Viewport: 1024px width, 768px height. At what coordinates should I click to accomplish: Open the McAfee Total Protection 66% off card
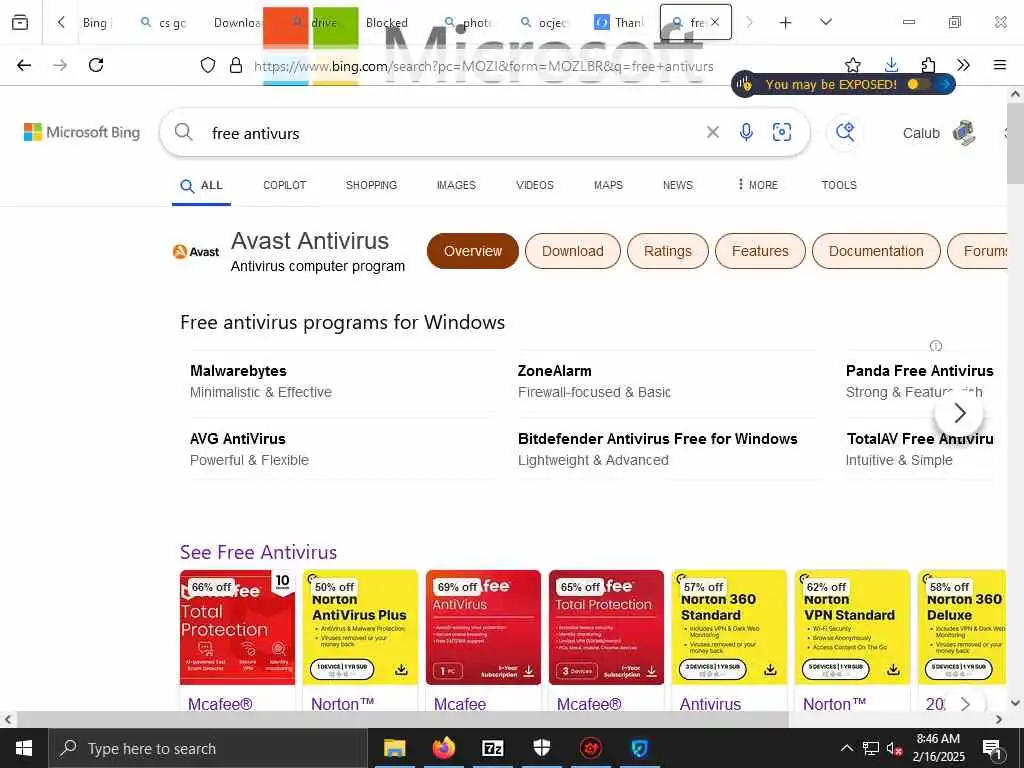(x=237, y=628)
